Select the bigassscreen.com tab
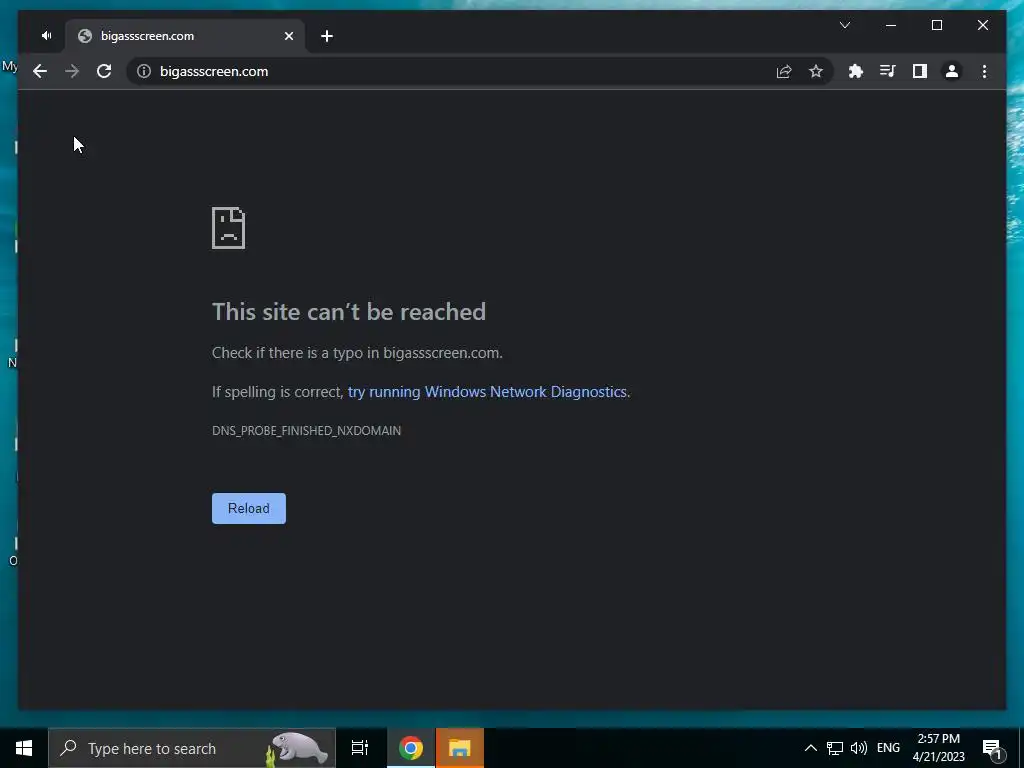This screenshot has height=768, width=1024. 185,36
